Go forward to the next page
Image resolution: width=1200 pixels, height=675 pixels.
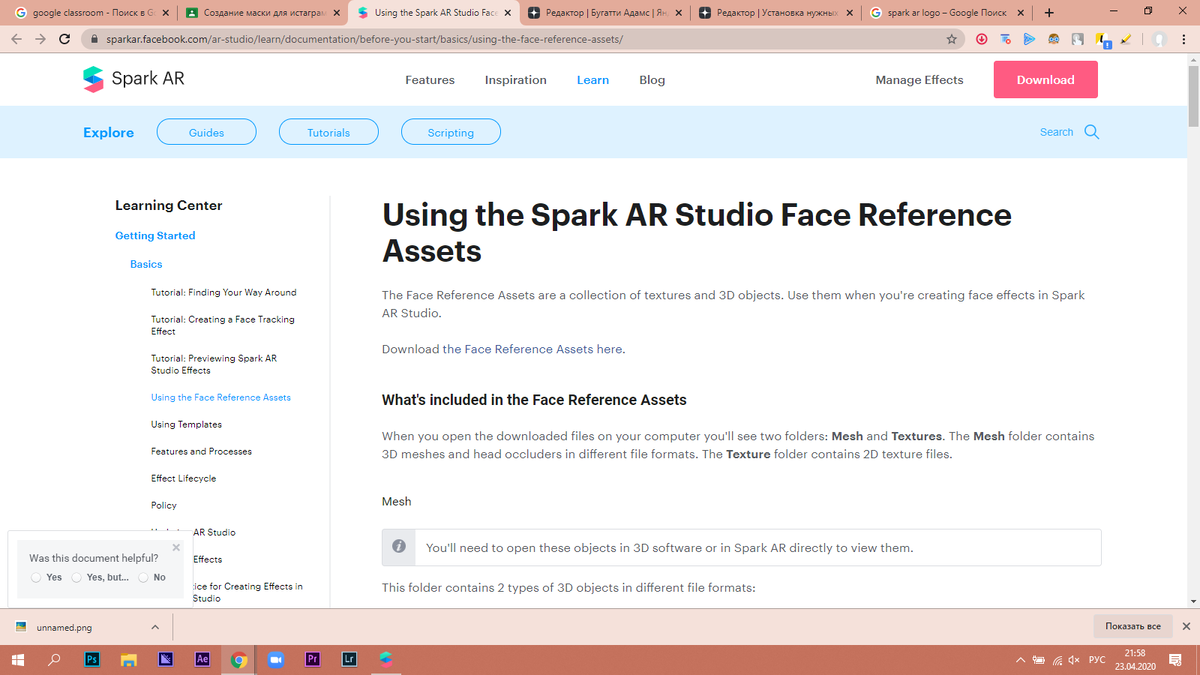(40, 40)
